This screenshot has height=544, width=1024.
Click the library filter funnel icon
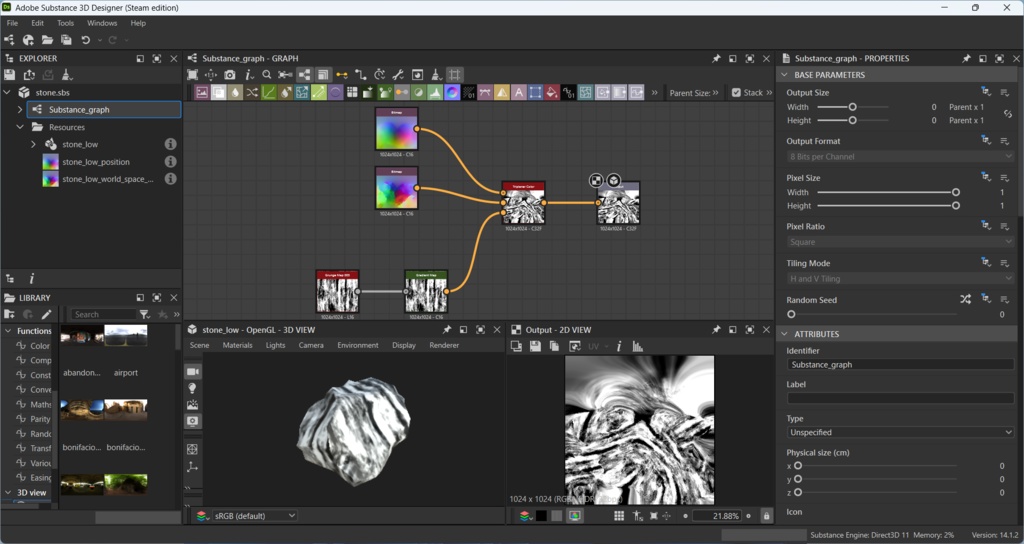click(145, 314)
